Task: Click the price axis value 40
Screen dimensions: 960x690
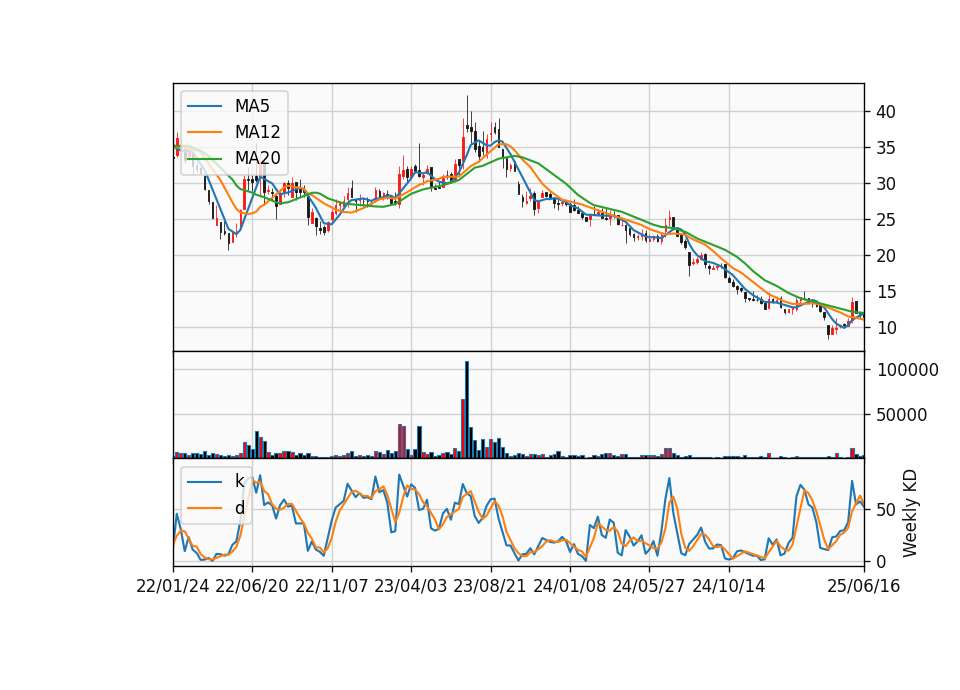Action: tap(886, 112)
